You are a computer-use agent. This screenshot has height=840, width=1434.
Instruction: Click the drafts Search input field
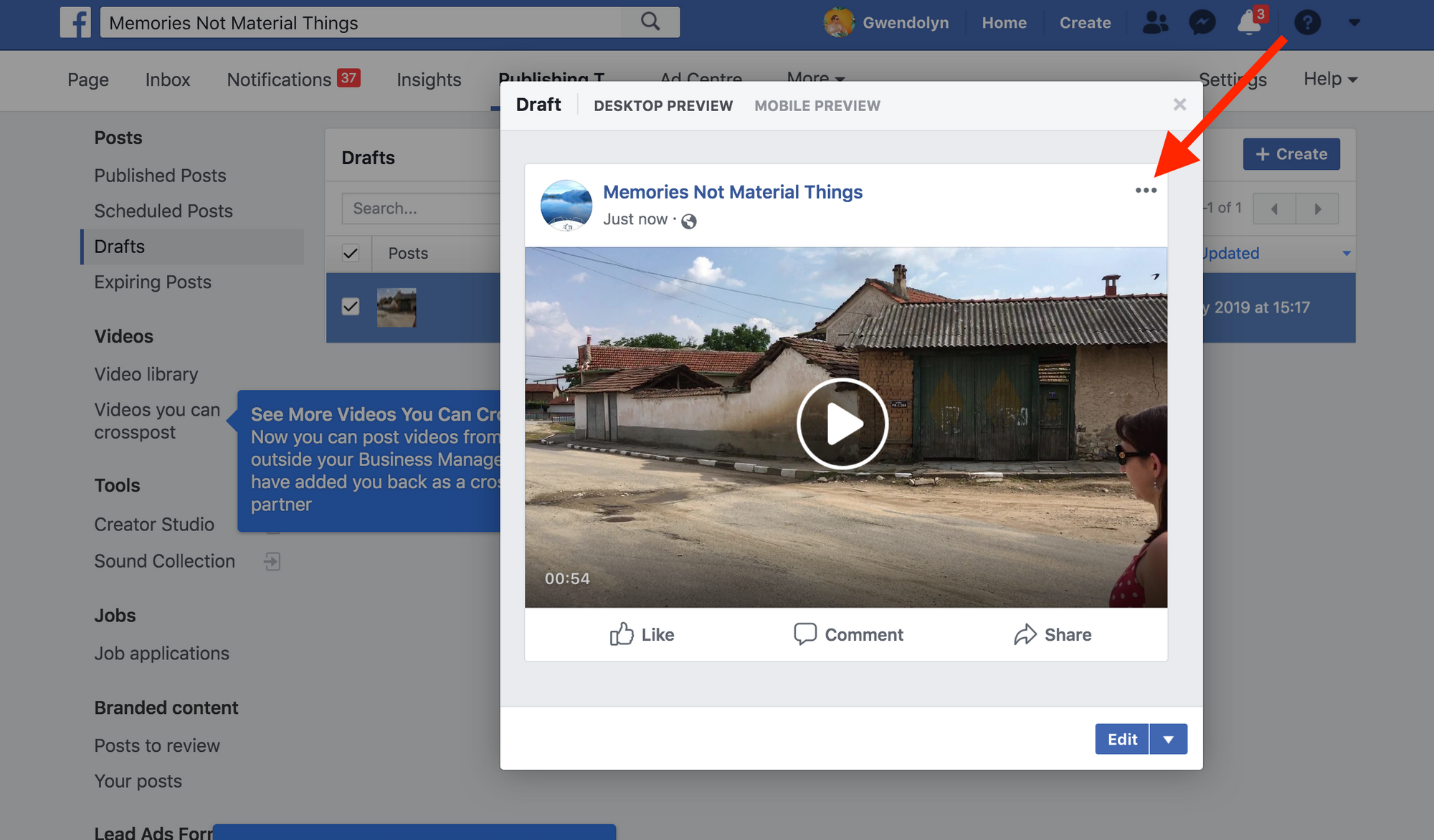point(419,209)
